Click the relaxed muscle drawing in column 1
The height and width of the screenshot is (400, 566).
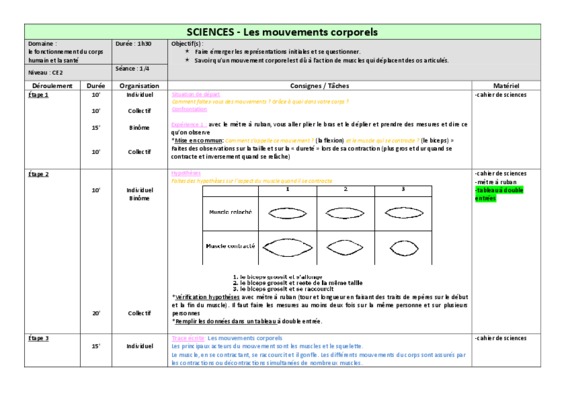coord(287,213)
